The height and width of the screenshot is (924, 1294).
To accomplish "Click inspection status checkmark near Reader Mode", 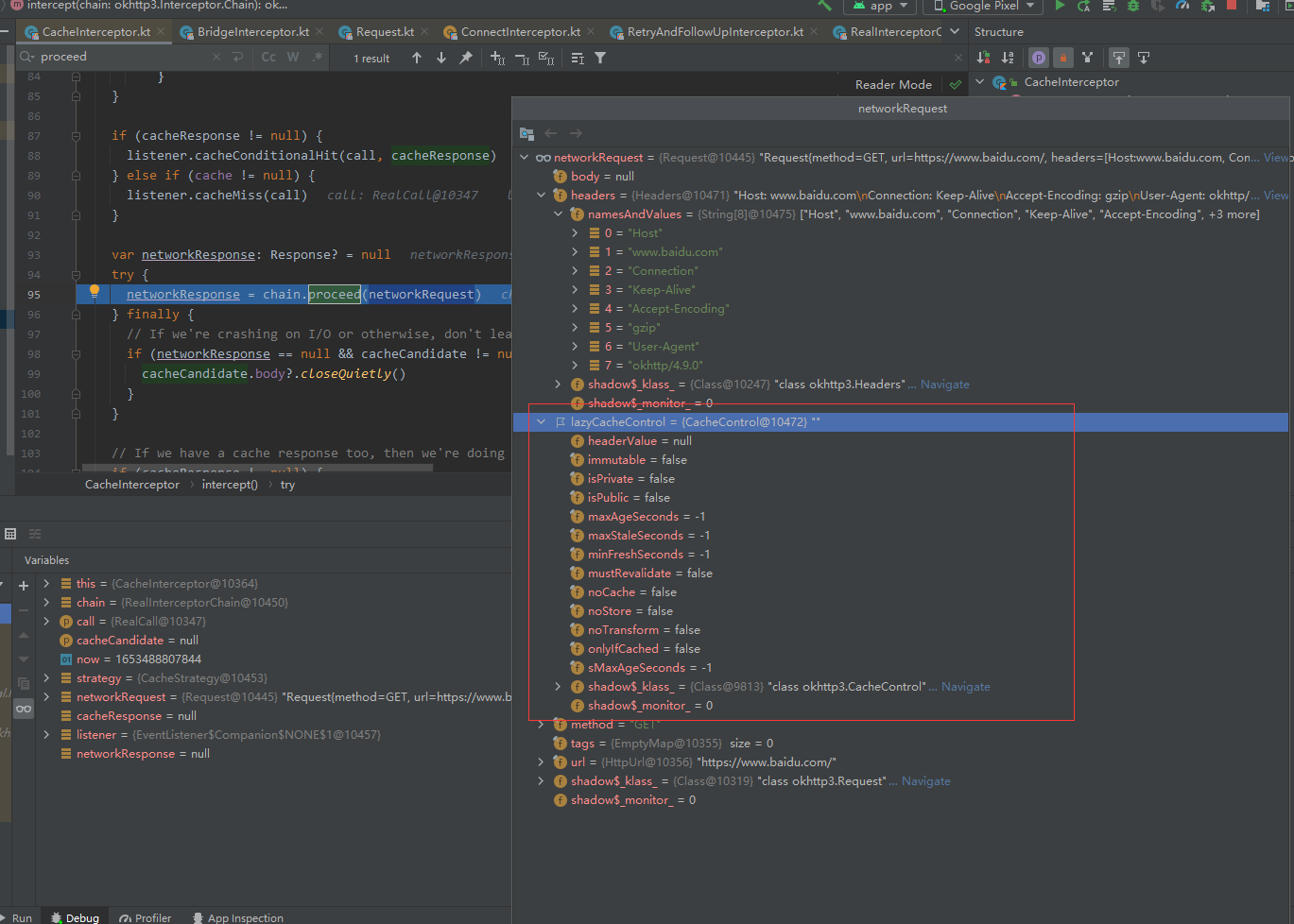I will (956, 84).
